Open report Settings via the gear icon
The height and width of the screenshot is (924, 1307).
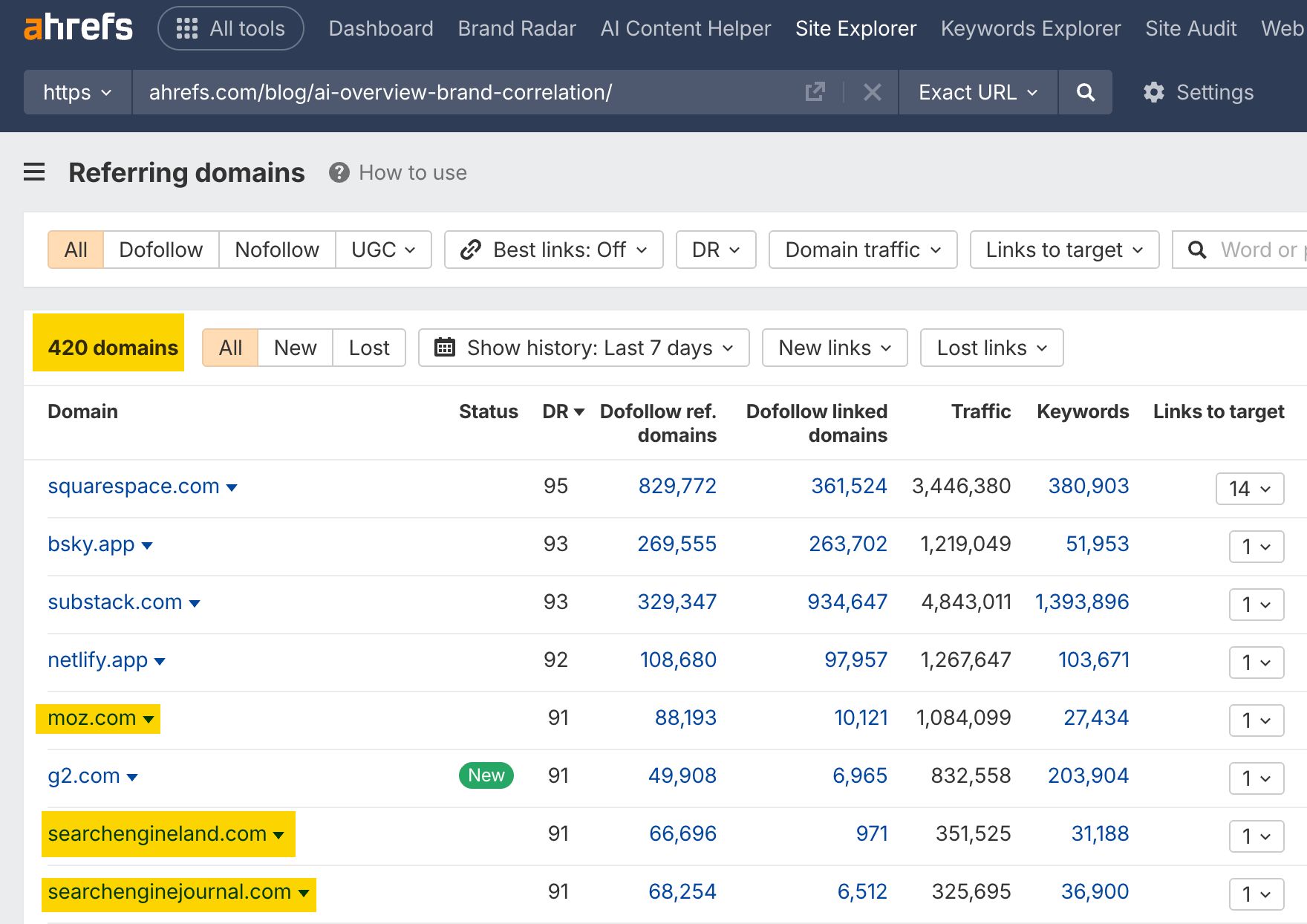coord(1153,92)
